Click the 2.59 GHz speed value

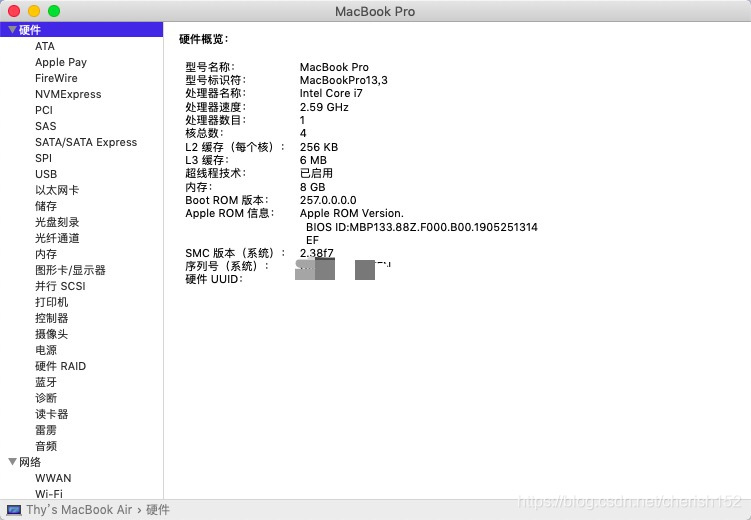pos(324,107)
